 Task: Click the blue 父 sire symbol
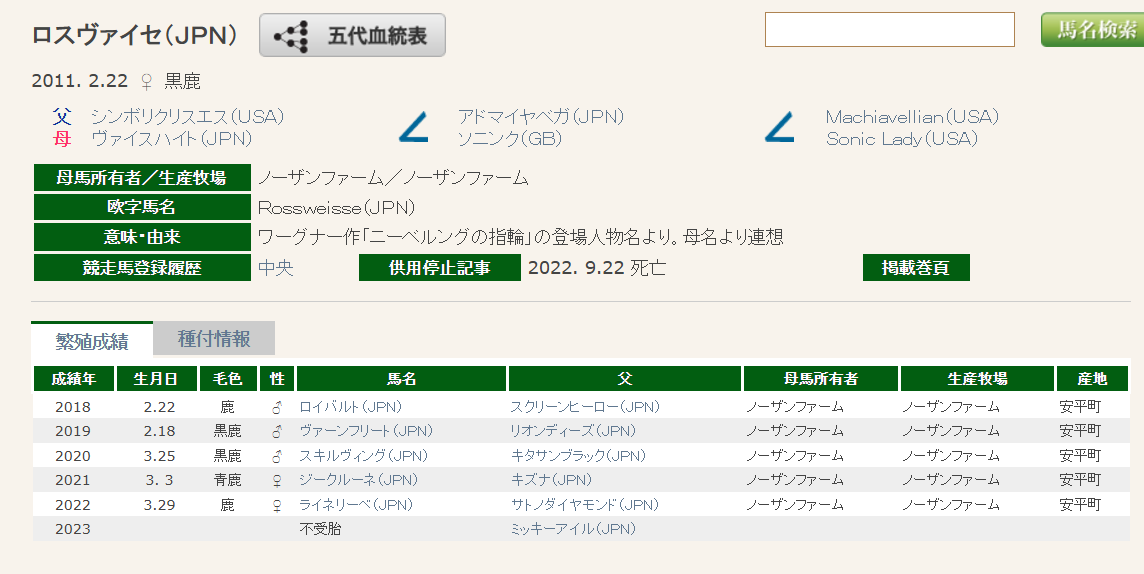tap(62, 117)
